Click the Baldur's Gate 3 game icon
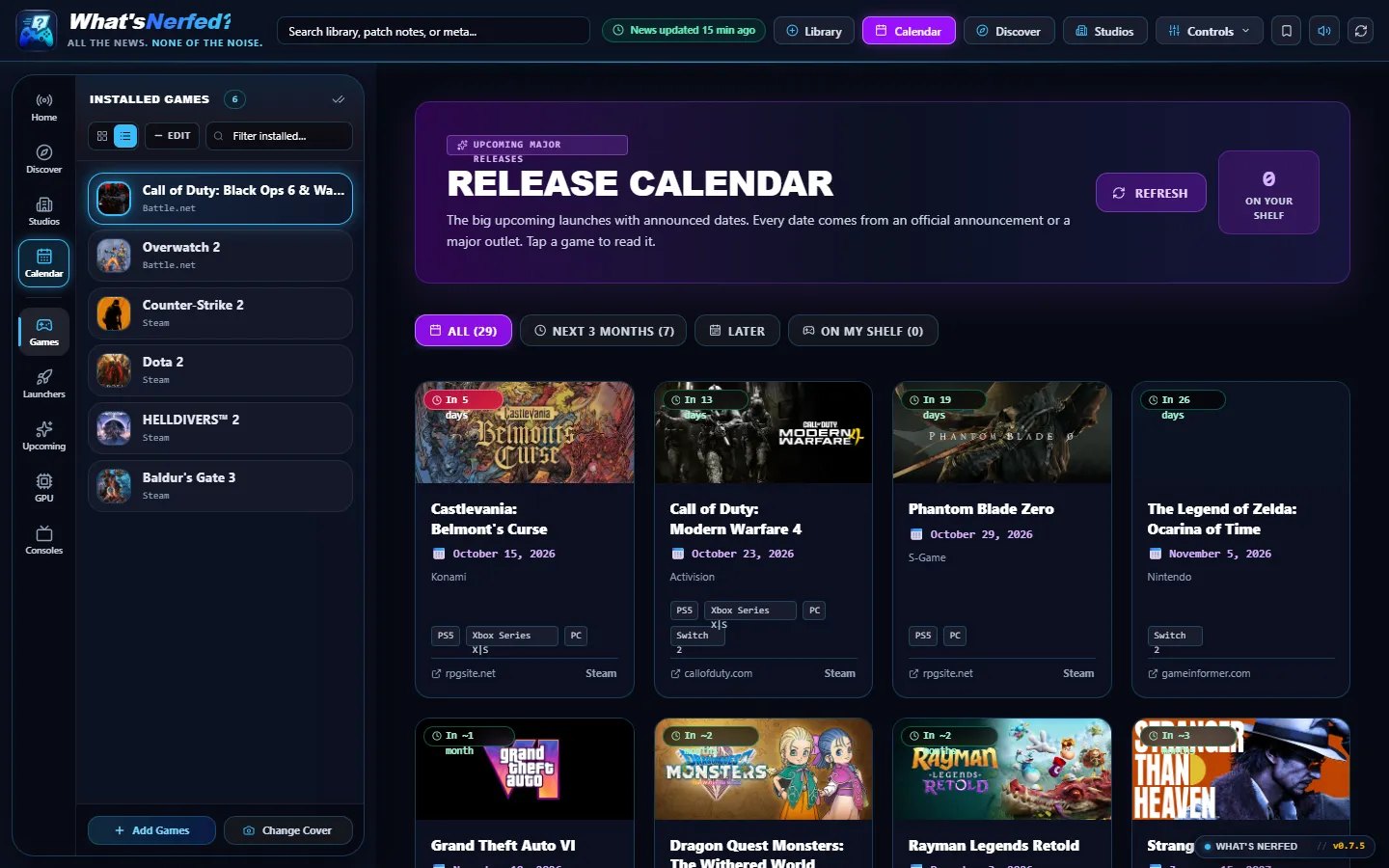The height and width of the screenshot is (868, 1389). [x=114, y=486]
